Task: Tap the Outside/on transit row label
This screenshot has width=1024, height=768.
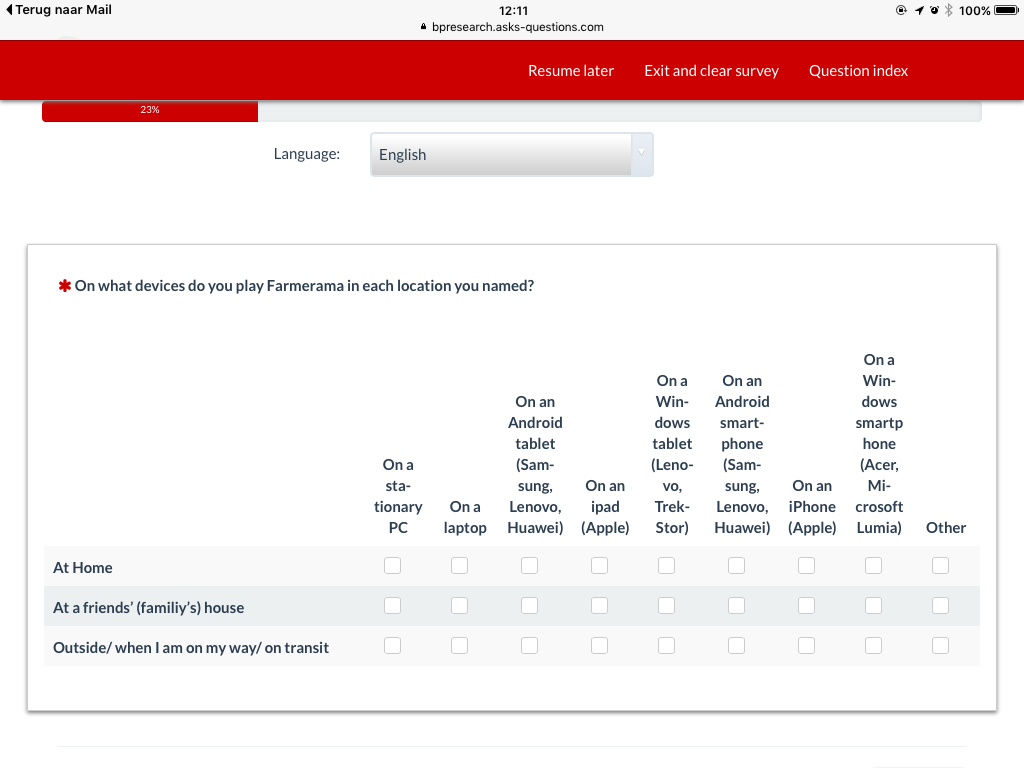Action: click(x=191, y=647)
